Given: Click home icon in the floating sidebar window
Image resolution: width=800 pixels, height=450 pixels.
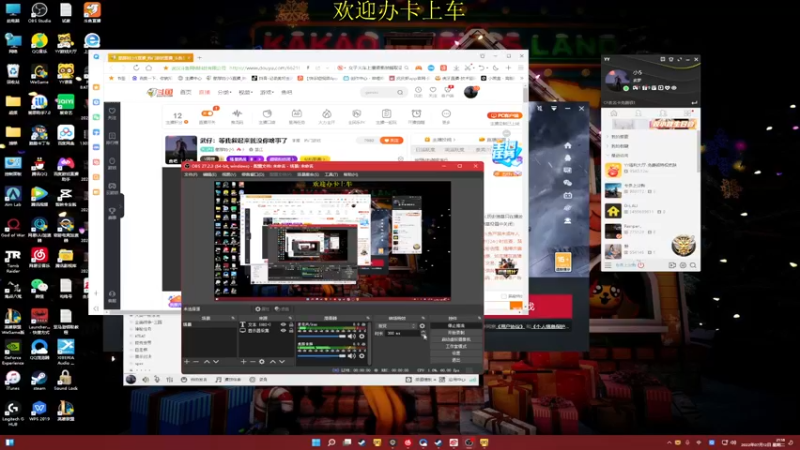Looking at the screenshot, I should tap(567, 145).
